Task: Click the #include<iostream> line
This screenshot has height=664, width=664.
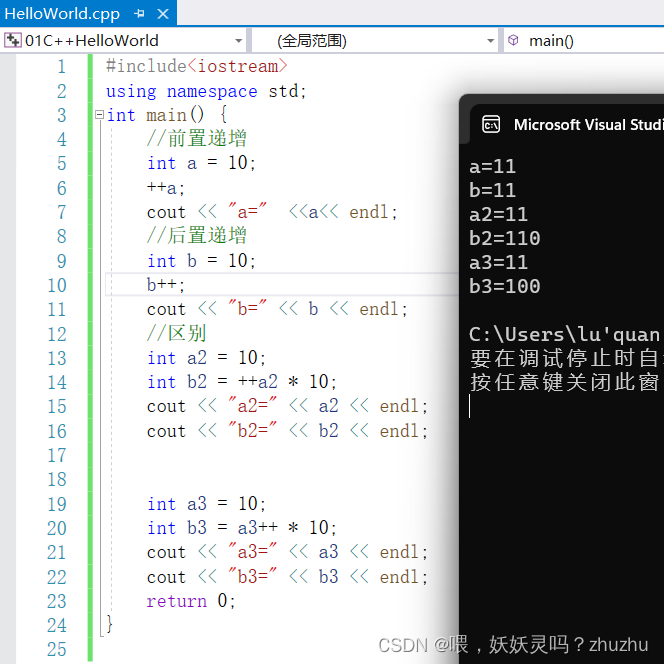Action: pos(196,66)
